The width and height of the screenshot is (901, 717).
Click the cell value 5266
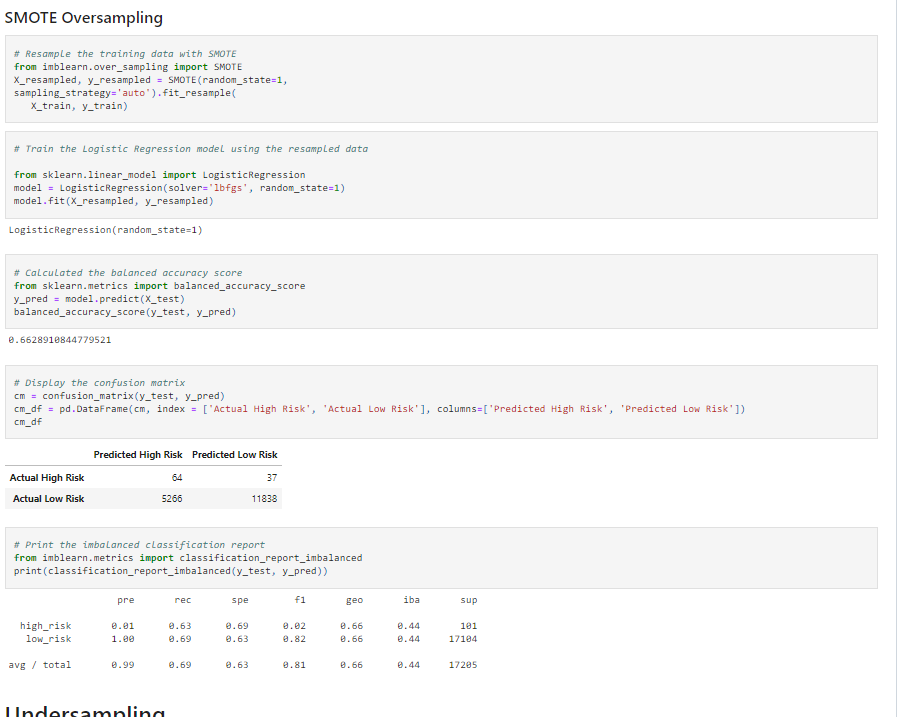[x=172, y=499]
